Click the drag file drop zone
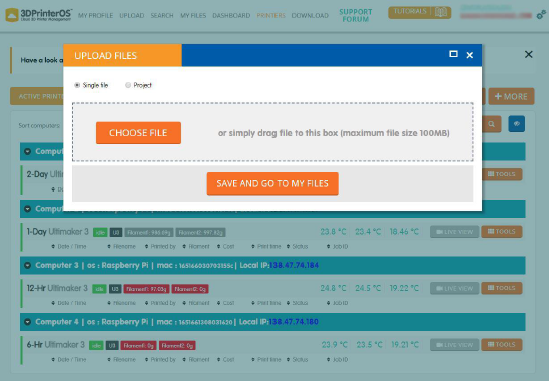This screenshot has height=381, width=549. (x=272, y=132)
